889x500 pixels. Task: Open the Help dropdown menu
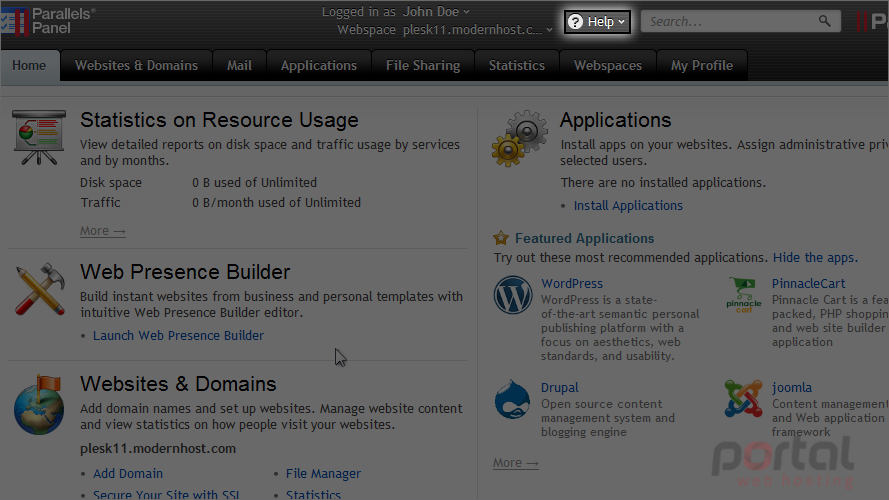click(597, 22)
